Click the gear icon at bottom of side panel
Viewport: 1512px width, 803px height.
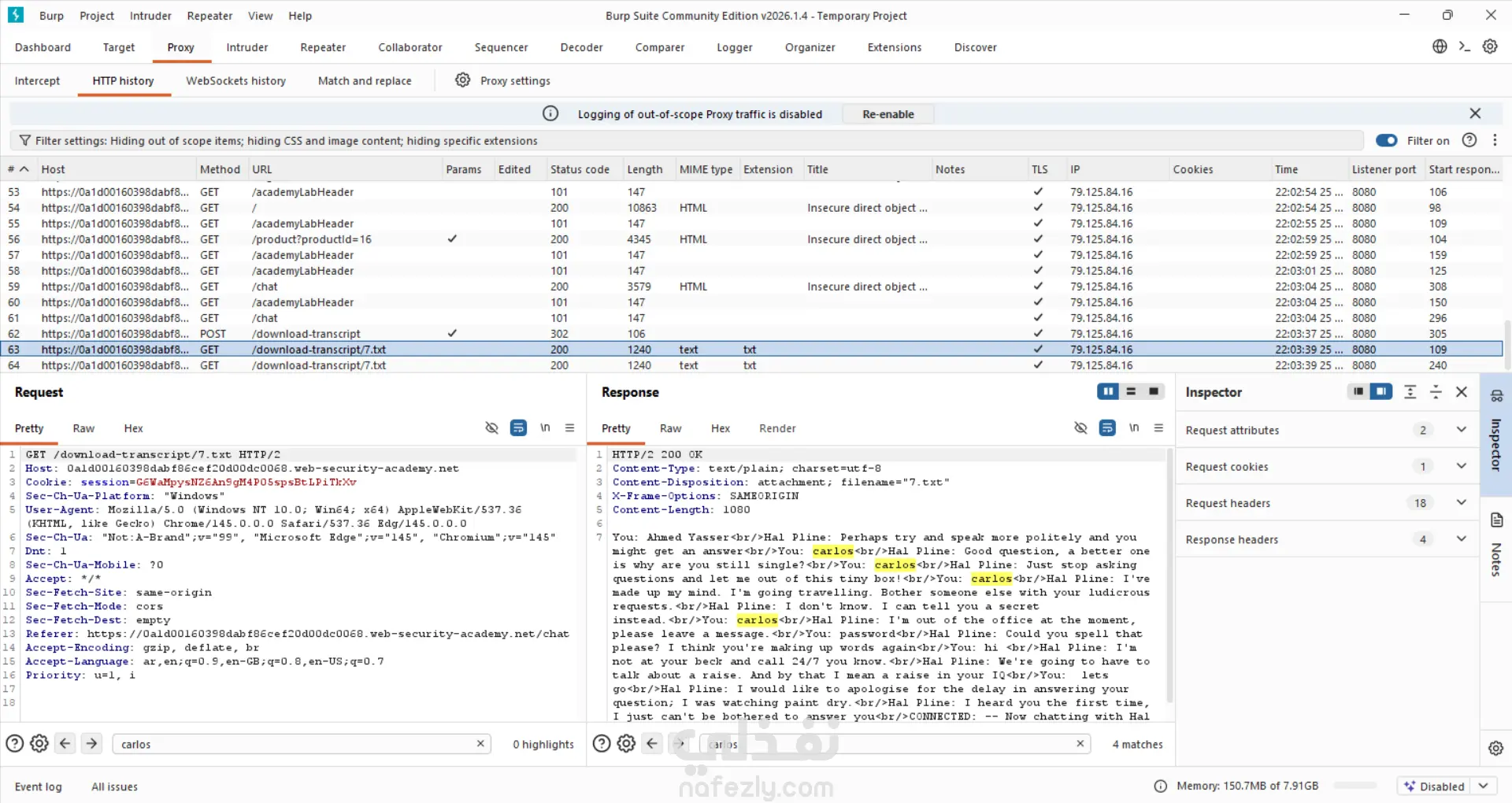click(1496, 748)
